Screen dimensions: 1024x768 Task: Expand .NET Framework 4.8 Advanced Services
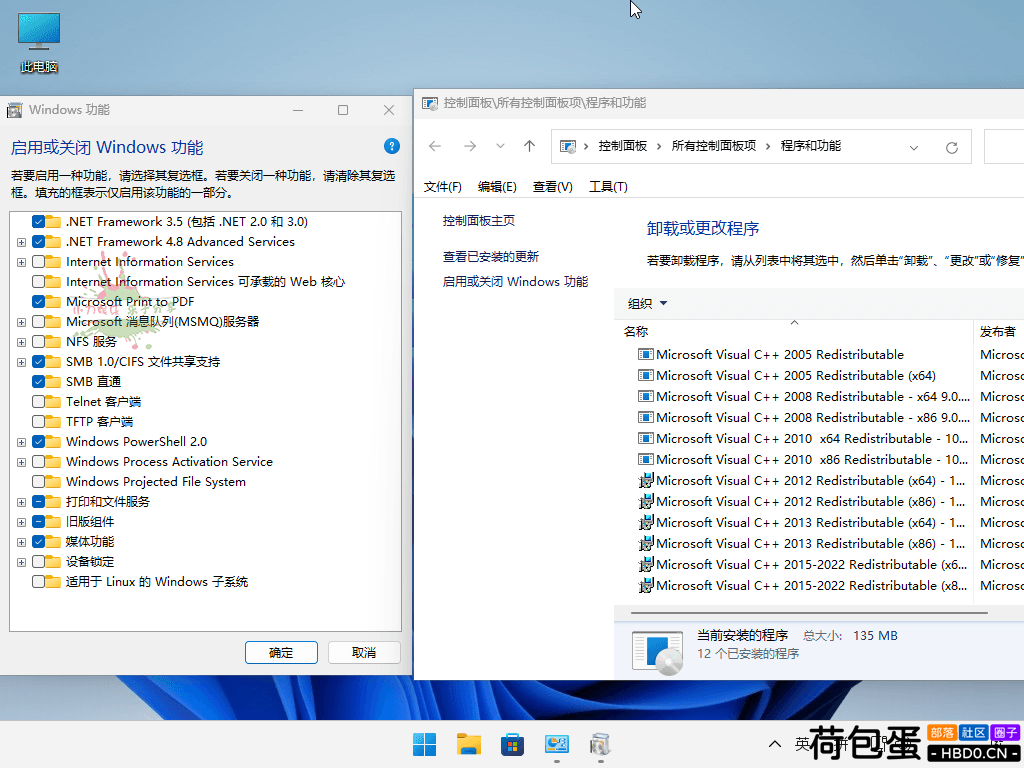click(x=22, y=242)
